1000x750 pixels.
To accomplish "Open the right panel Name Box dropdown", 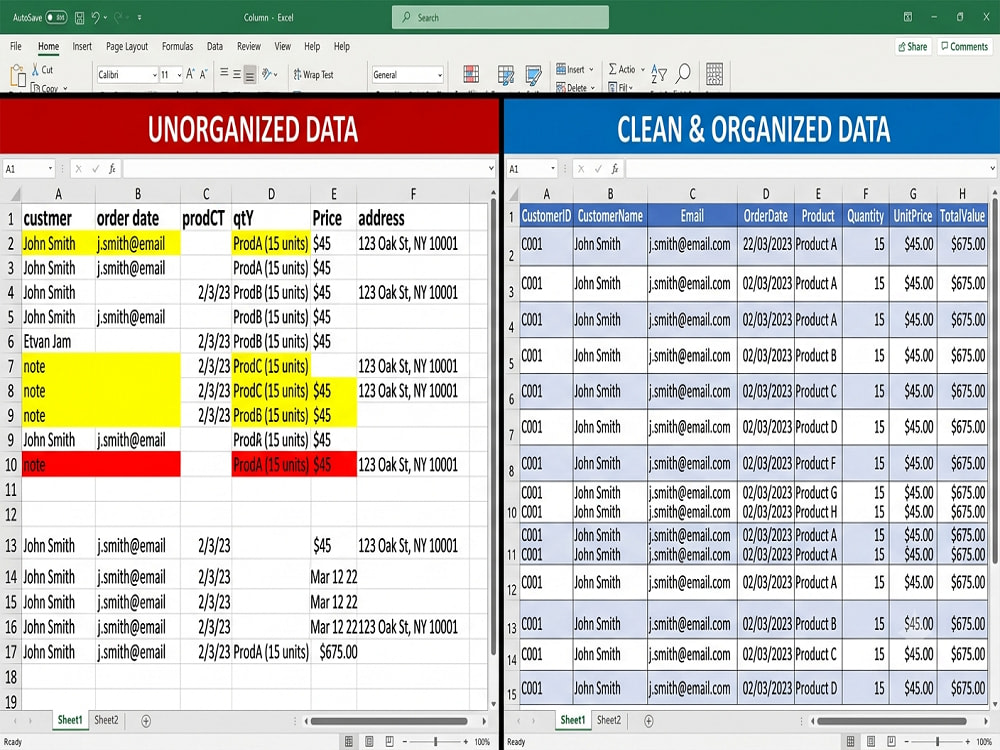I will tap(552, 169).
